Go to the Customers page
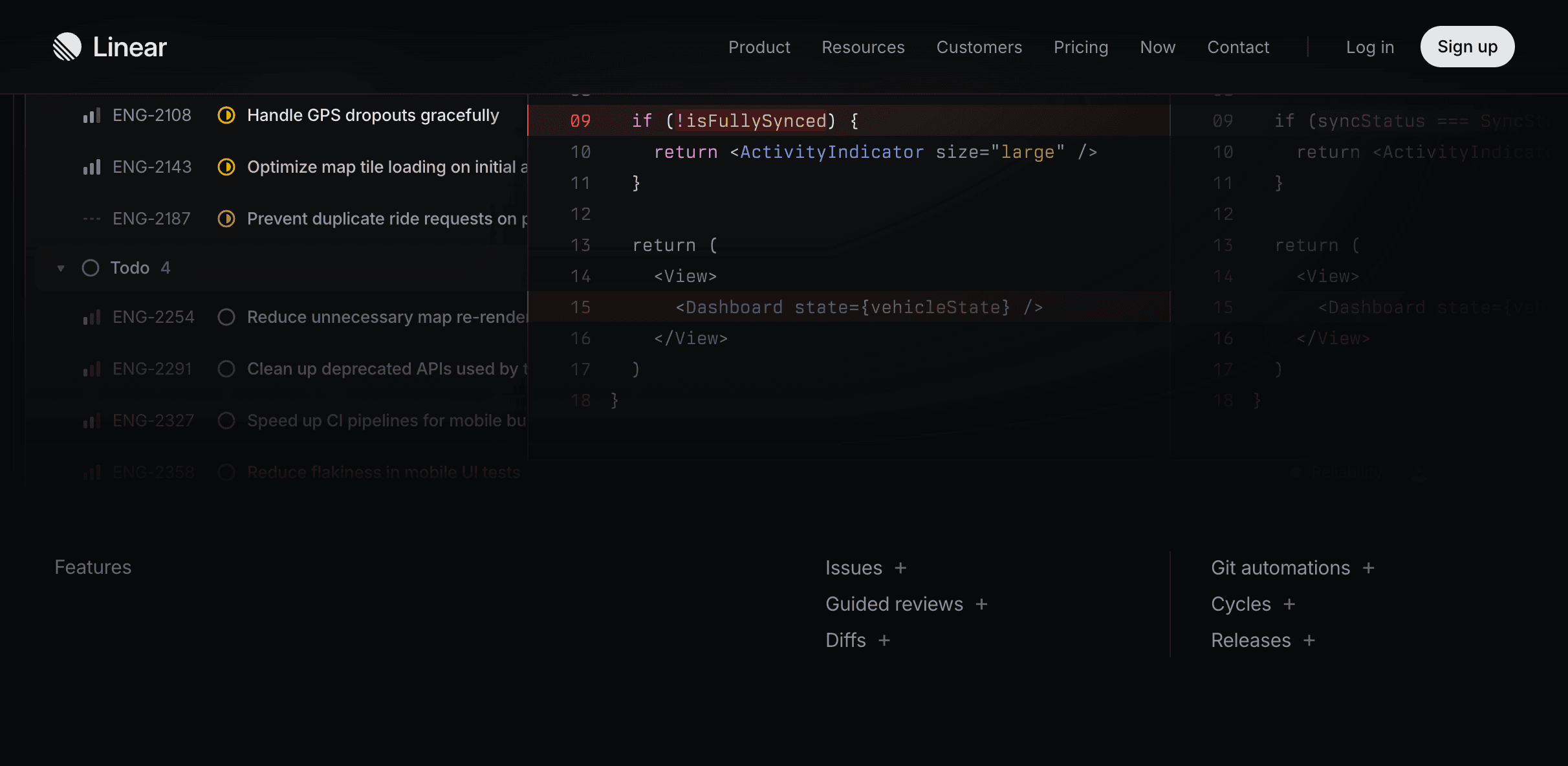 [x=979, y=47]
